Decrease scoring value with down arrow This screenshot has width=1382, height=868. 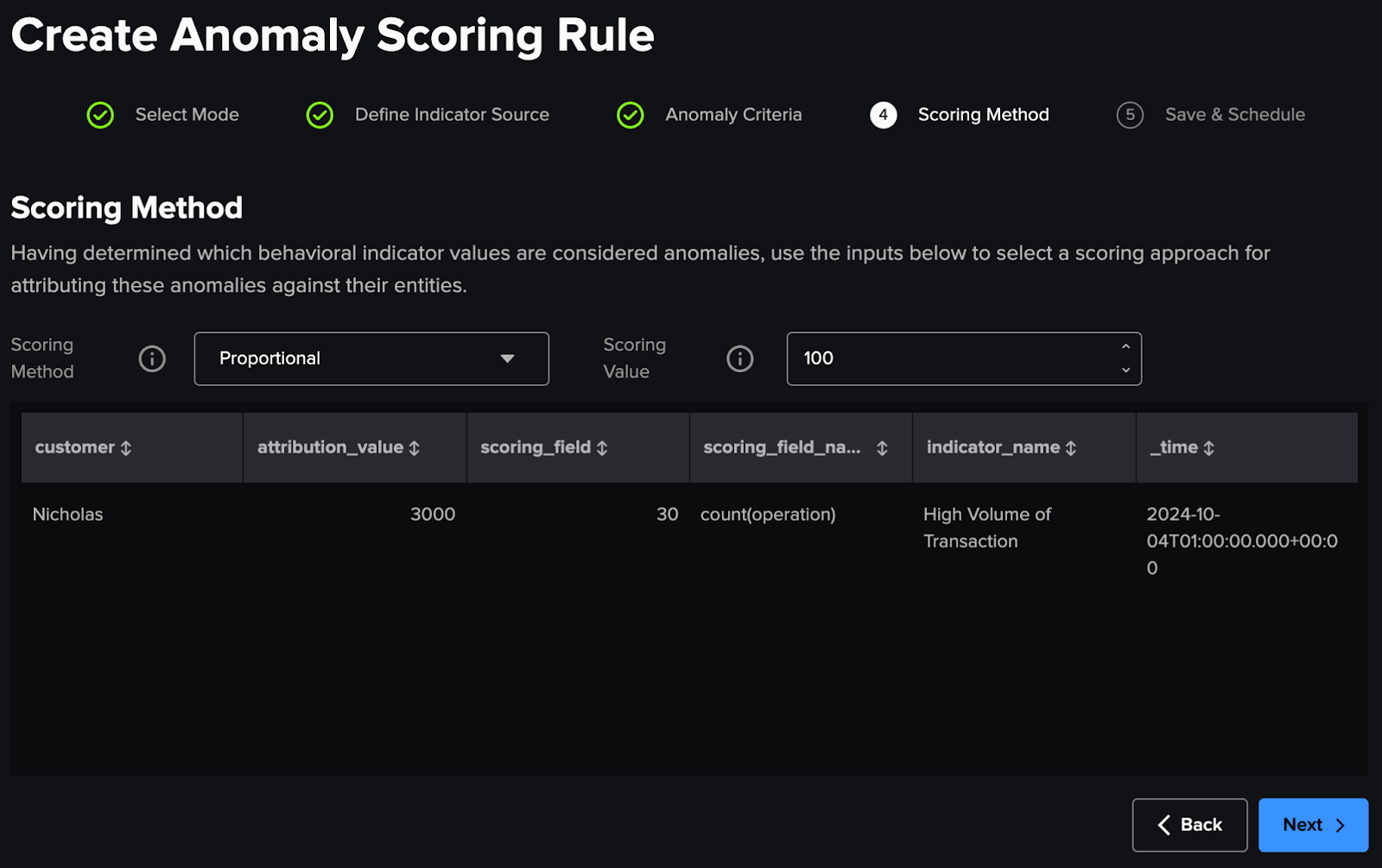click(x=1125, y=371)
